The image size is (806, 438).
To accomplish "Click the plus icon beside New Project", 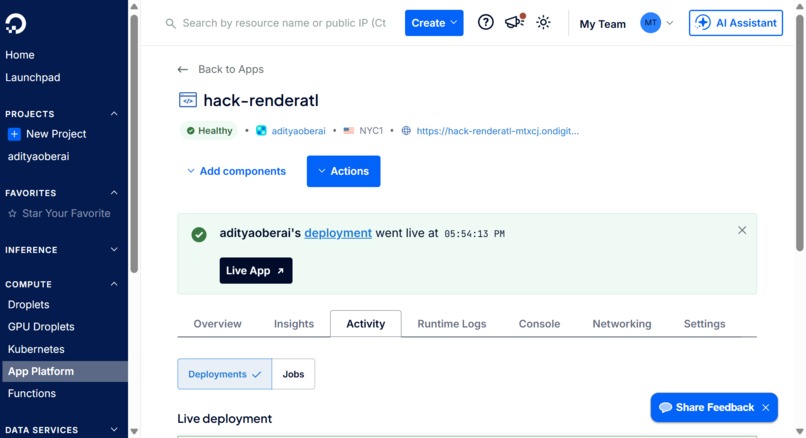I will coord(14,134).
